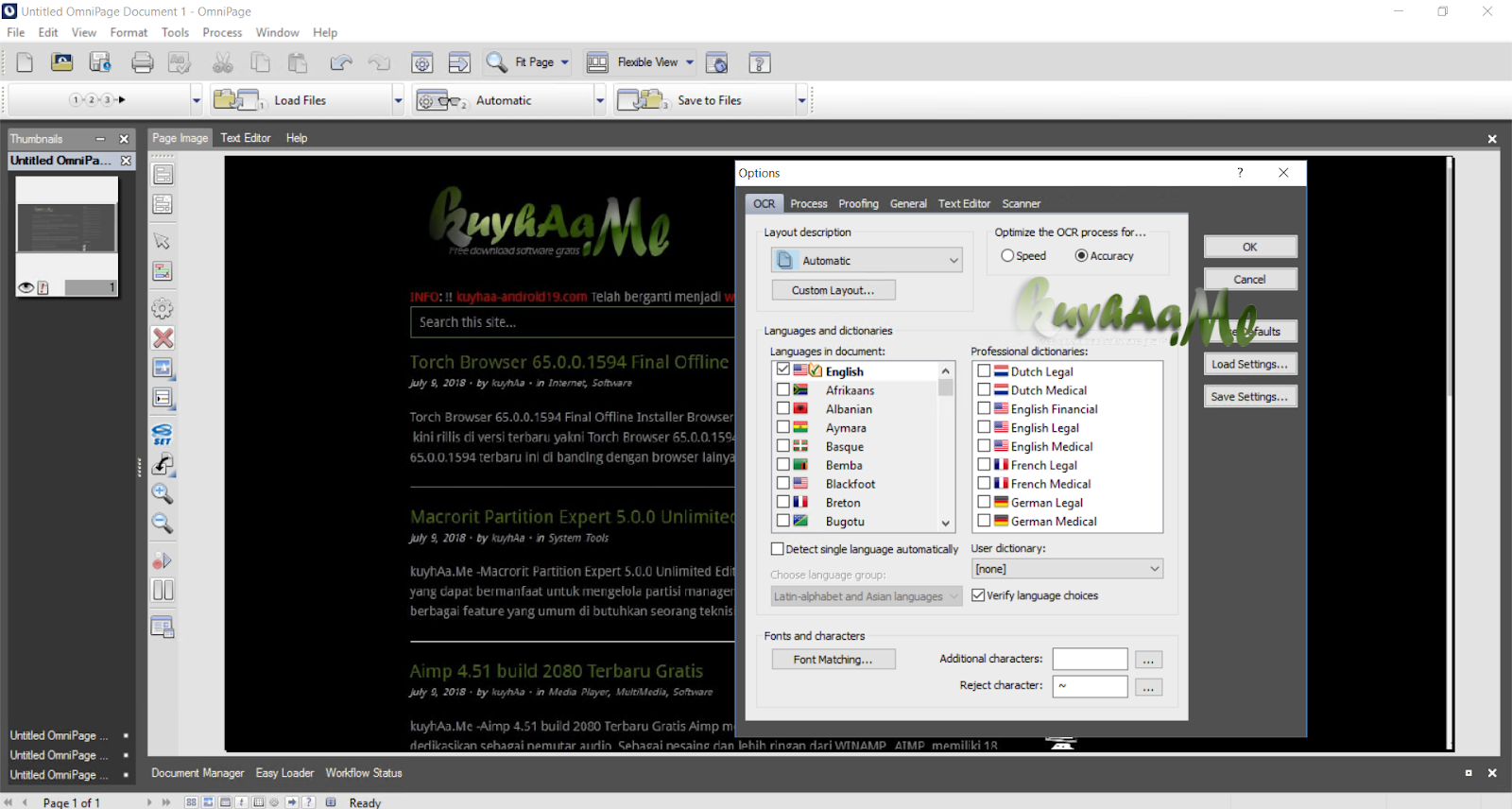1512x809 pixels.
Task: Click the Font Matching button
Action: (x=833, y=659)
